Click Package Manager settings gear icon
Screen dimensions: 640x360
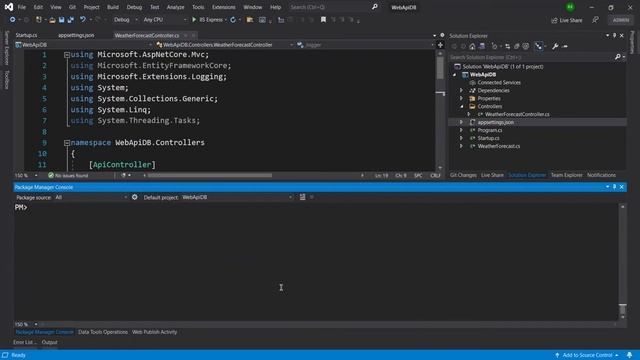135,197
